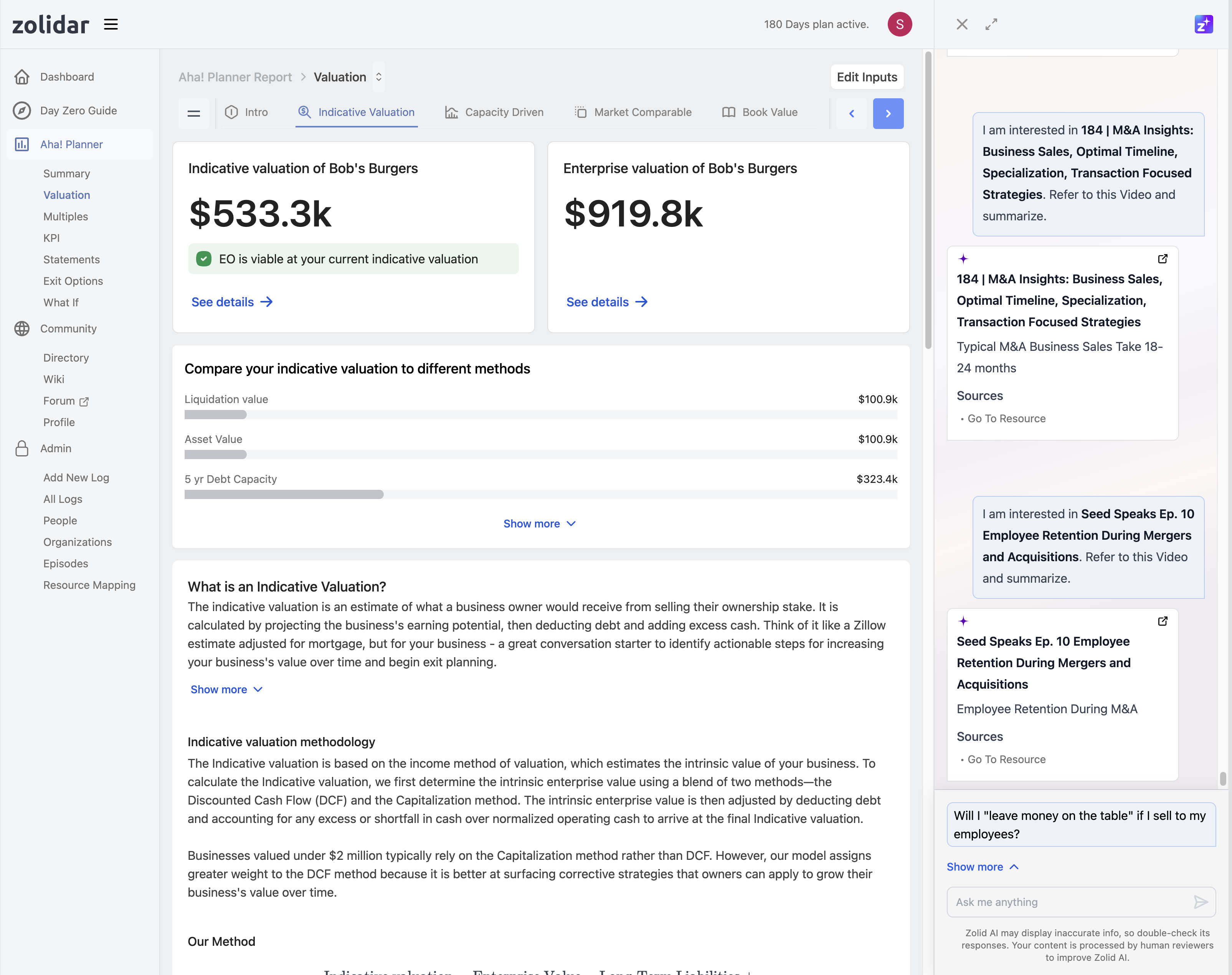Open Seed Speaks answer external link icon
1232x975 pixels.
(x=1163, y=621)
